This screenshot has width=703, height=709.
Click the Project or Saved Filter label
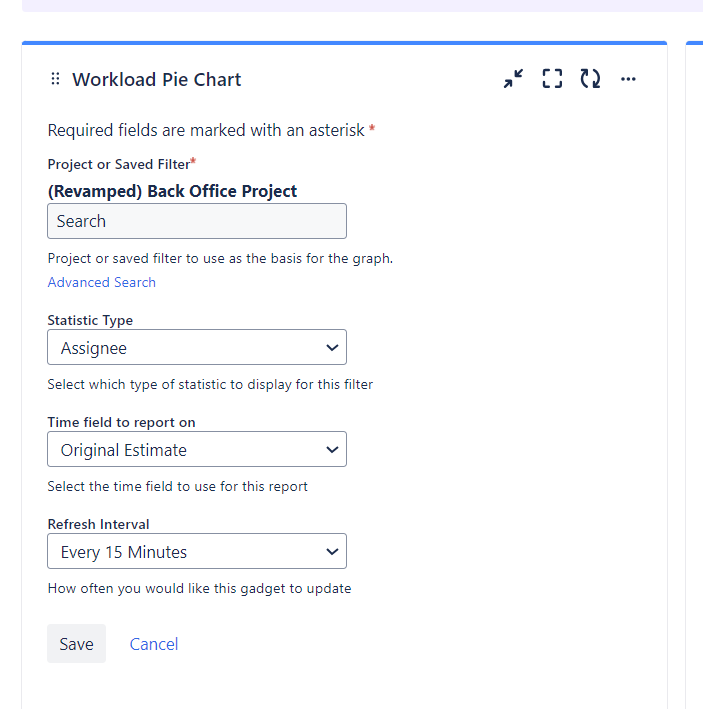tap(118, 164)
